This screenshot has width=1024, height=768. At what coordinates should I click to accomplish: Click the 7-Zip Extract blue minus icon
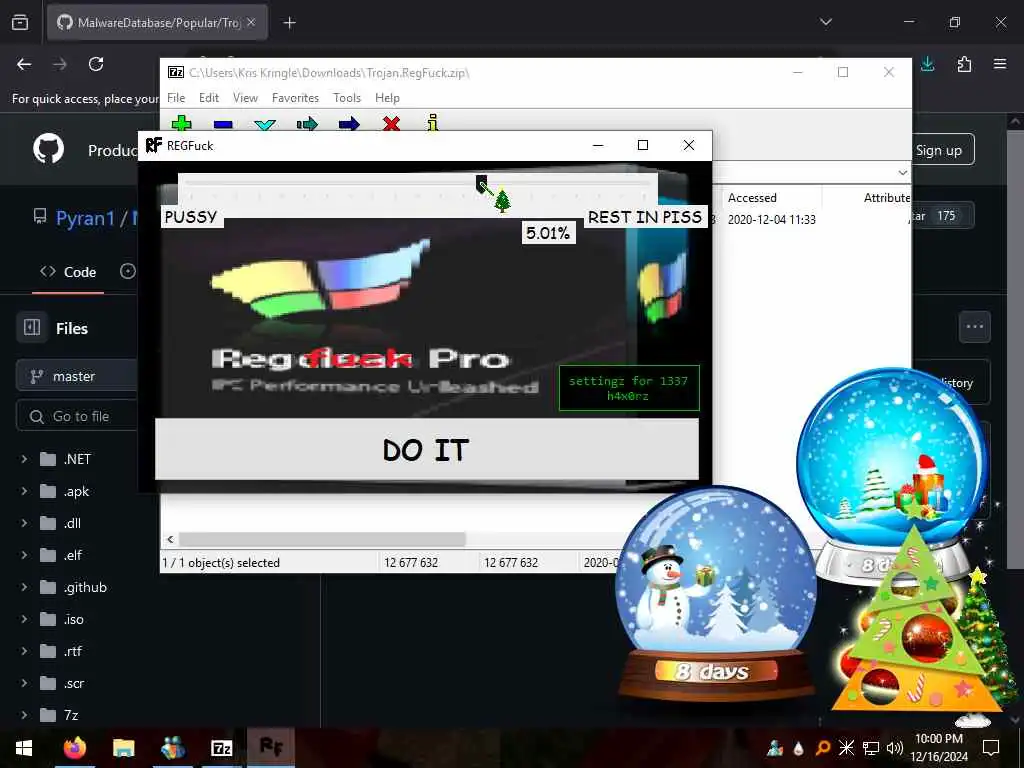pos(223,123)
